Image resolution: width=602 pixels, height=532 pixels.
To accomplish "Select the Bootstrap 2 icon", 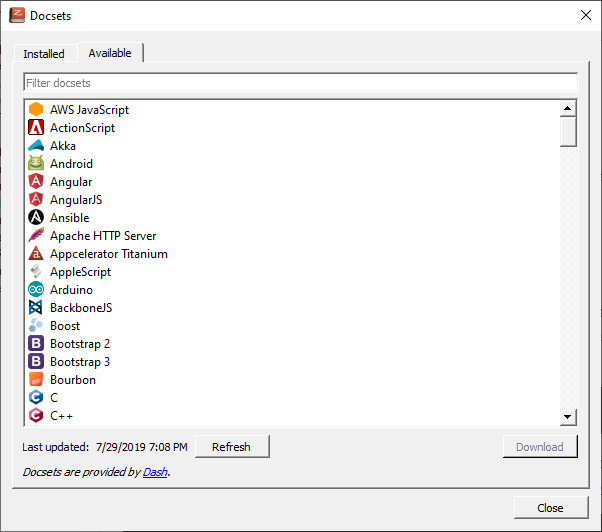I will [36, 344].
